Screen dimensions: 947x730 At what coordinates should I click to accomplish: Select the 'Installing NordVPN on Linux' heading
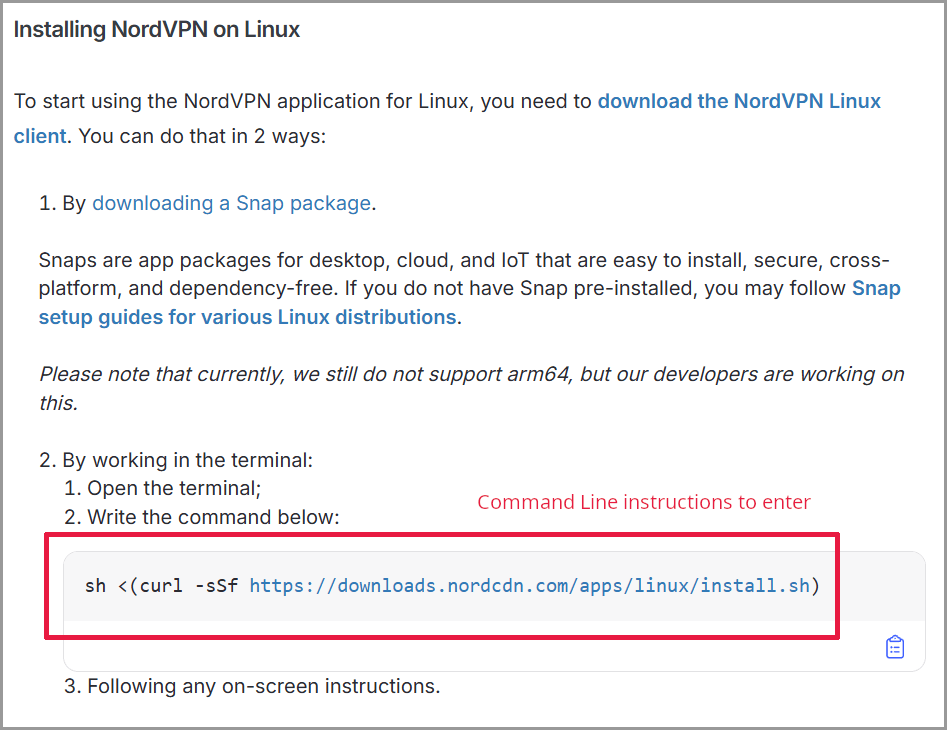[157, 30]
